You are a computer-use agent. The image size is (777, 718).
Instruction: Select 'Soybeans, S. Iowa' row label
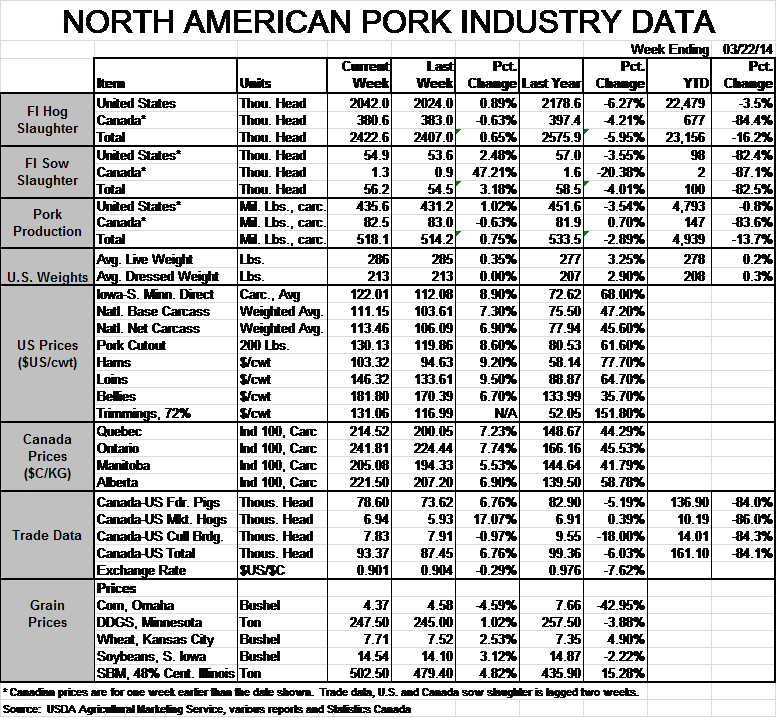(x=151, y=657)
